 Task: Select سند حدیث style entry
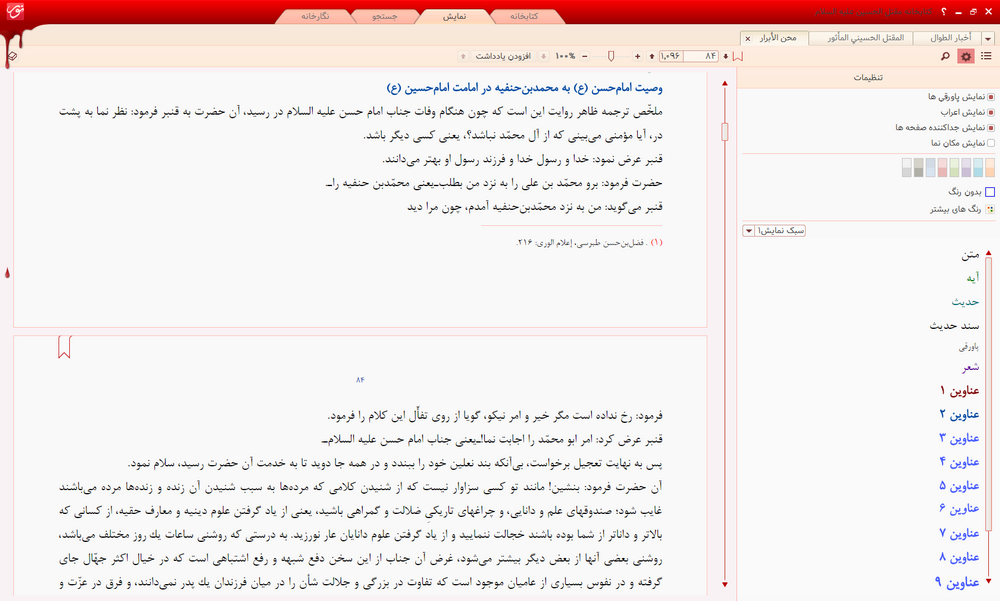point(954,325)
